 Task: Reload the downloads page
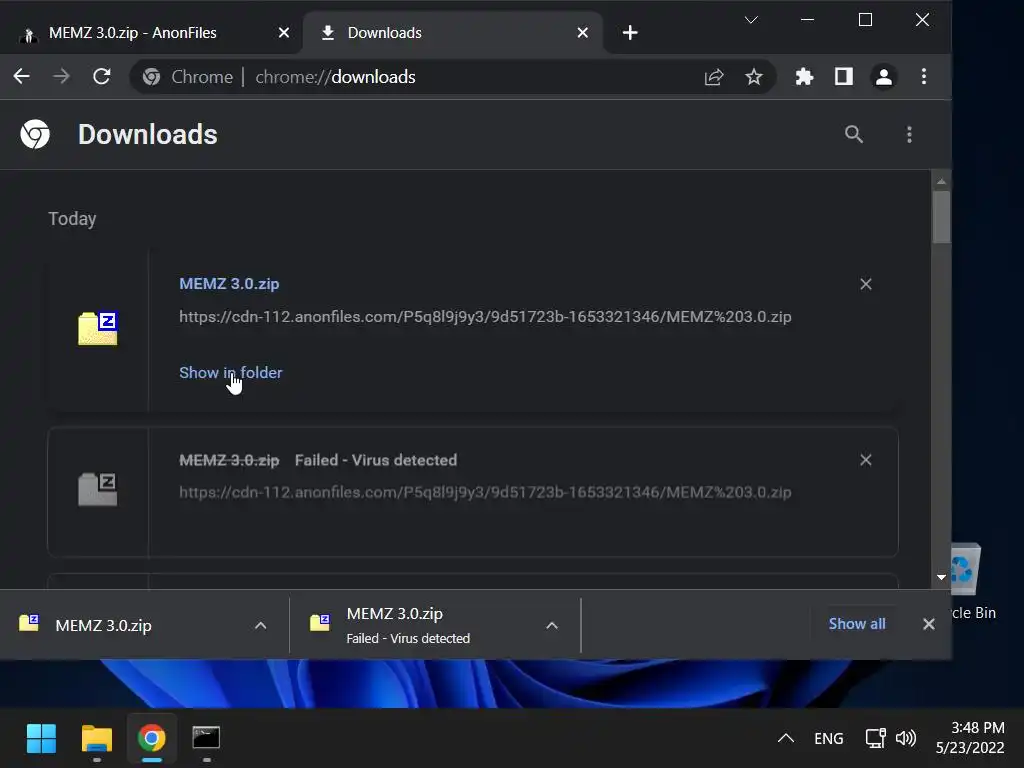click(x=102, y=76)
